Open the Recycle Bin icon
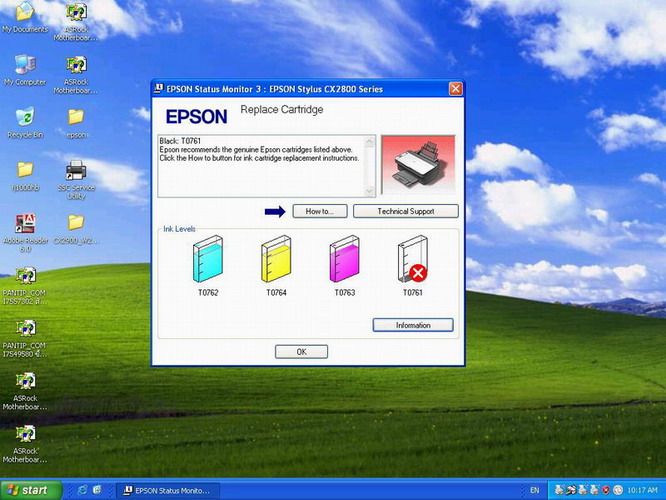Image resolution: width=666 pixels, height=500 pixels. pyautogui.click(x=25, y=123)
